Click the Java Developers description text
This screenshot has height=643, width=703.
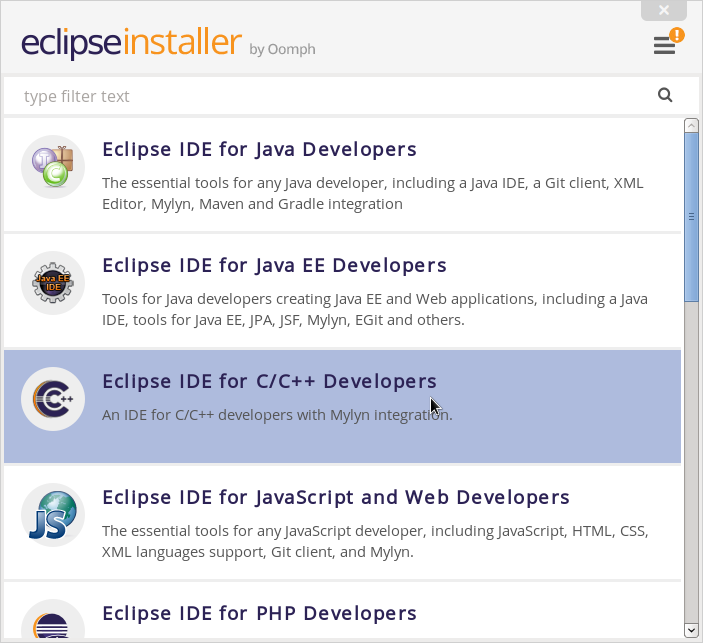tap(373, 193)
